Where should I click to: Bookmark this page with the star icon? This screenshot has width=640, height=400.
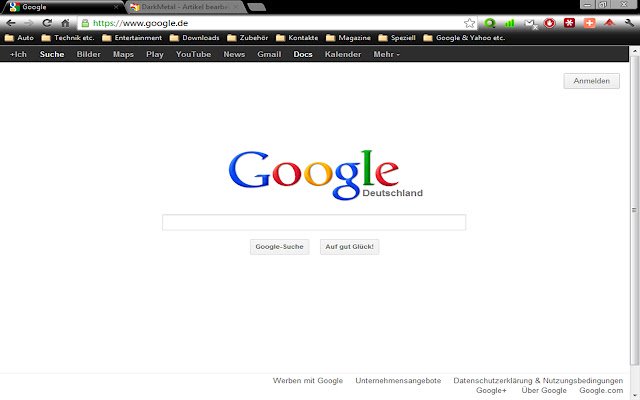[x=469, y=23]
